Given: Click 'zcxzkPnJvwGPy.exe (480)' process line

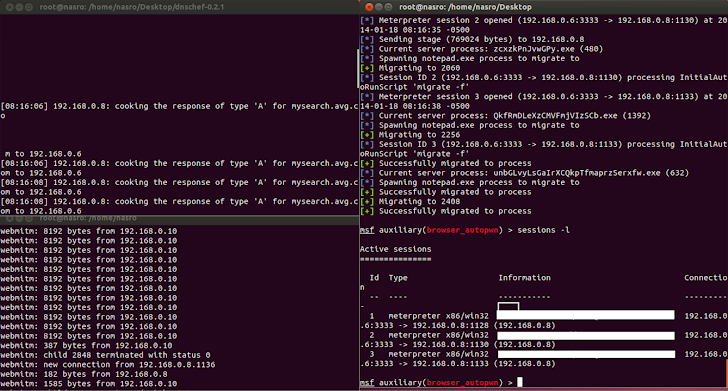Looking at the screenshot, I should [481, 49].
